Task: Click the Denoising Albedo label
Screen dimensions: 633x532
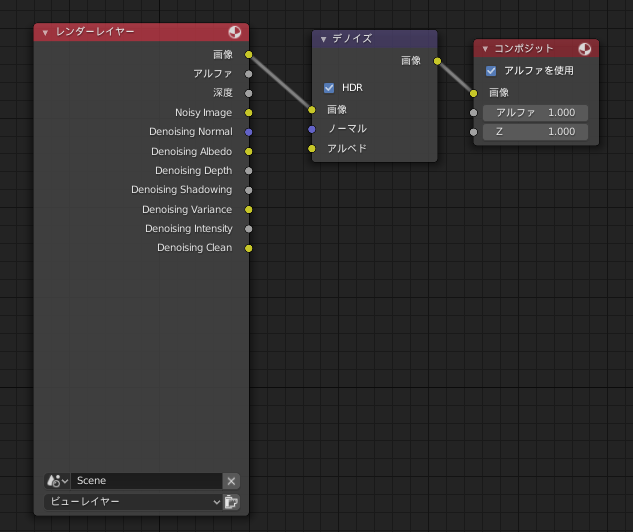Action: coord(191,151)
